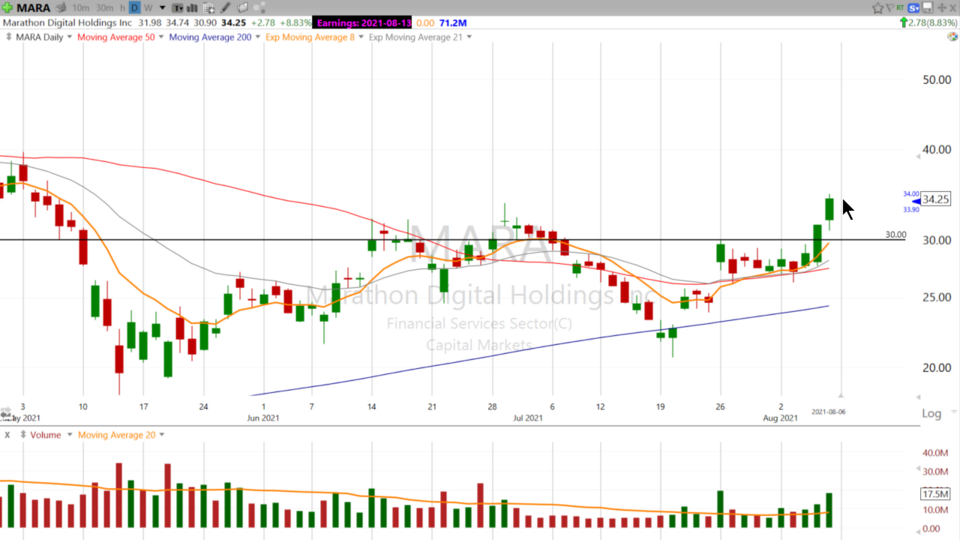
Task: Click the +8.83% percent change
Action: pyautogui.click(x=296, y=23)
